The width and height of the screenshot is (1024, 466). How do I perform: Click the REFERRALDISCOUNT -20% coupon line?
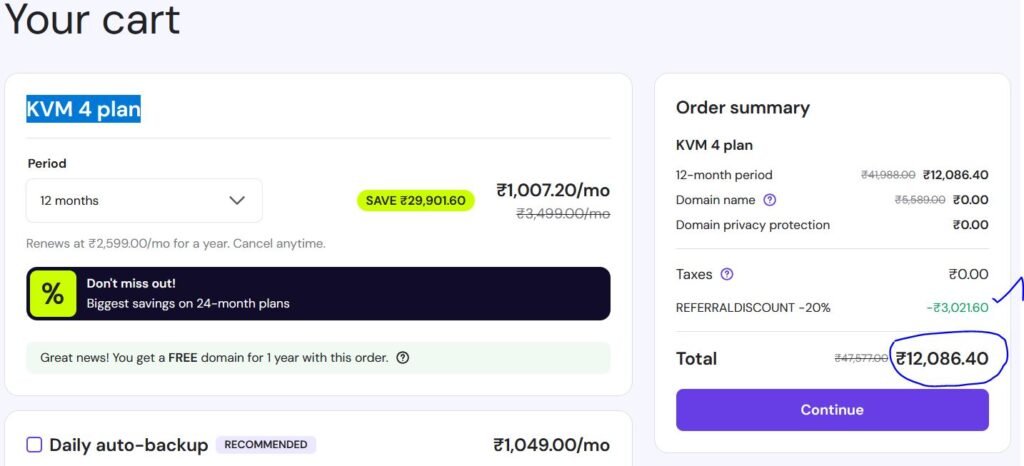[753, 307]
